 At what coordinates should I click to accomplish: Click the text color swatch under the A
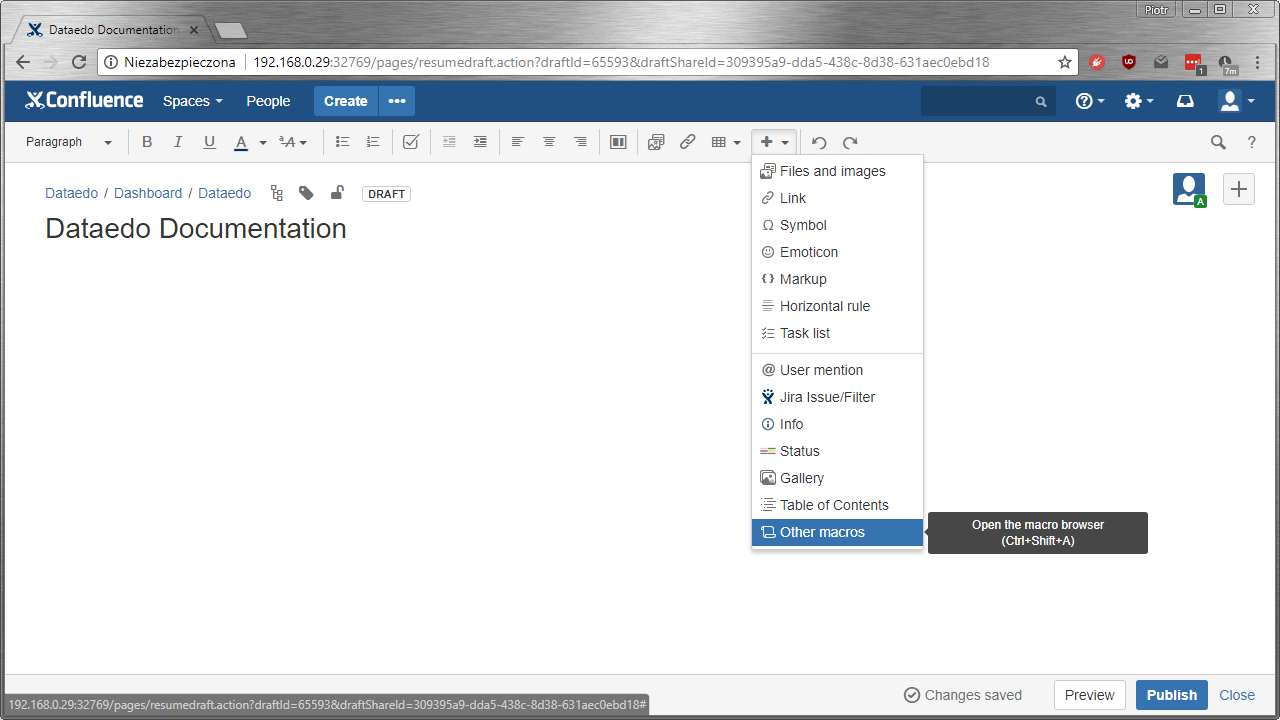click(x=240, y=141)
